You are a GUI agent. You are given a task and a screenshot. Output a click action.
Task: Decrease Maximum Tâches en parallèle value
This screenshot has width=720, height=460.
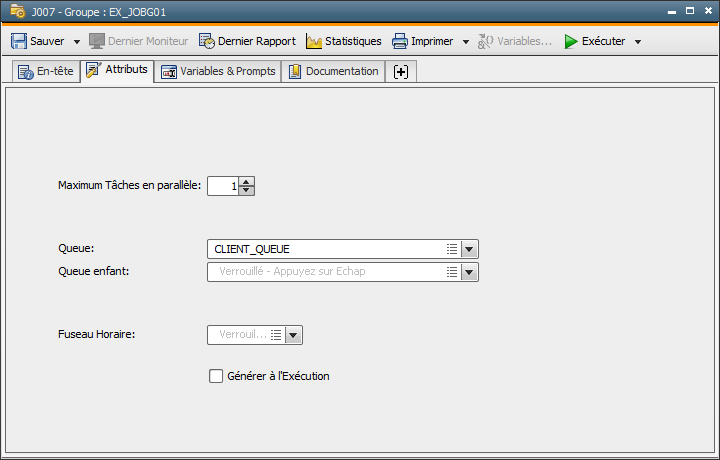(x=247, y=191)
